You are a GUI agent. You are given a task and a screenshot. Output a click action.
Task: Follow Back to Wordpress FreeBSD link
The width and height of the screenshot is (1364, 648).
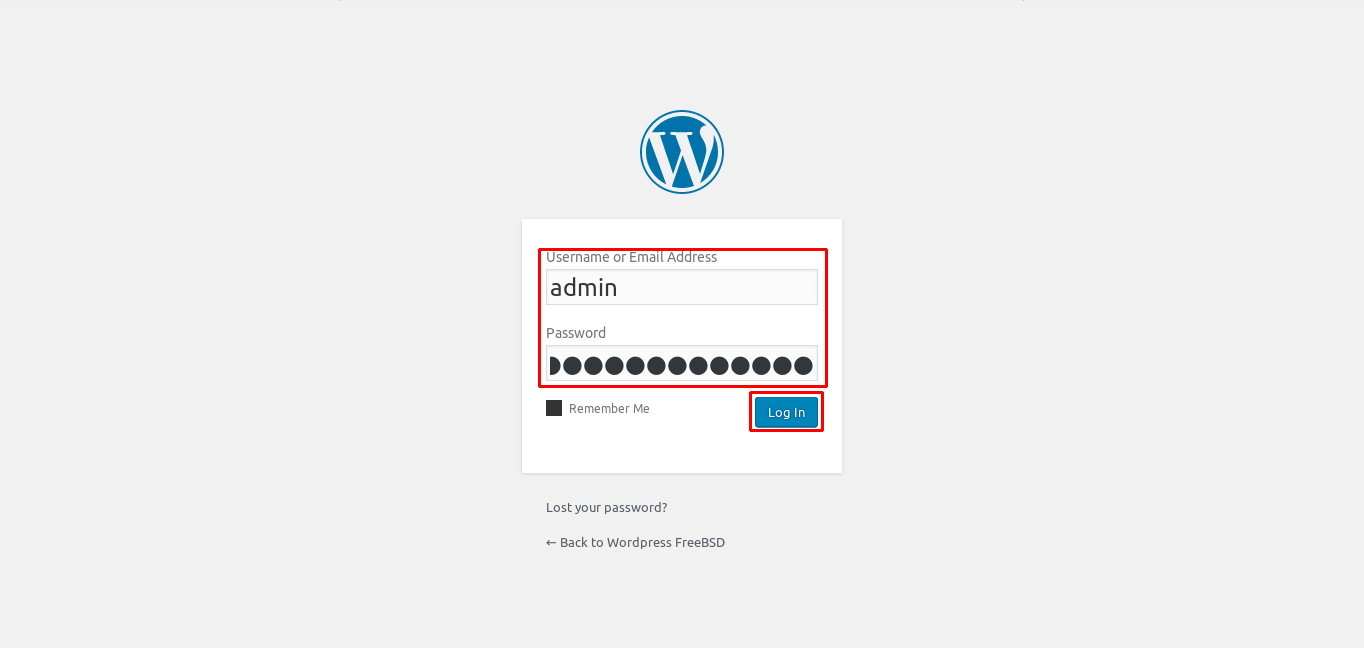(x=635, y=542)
